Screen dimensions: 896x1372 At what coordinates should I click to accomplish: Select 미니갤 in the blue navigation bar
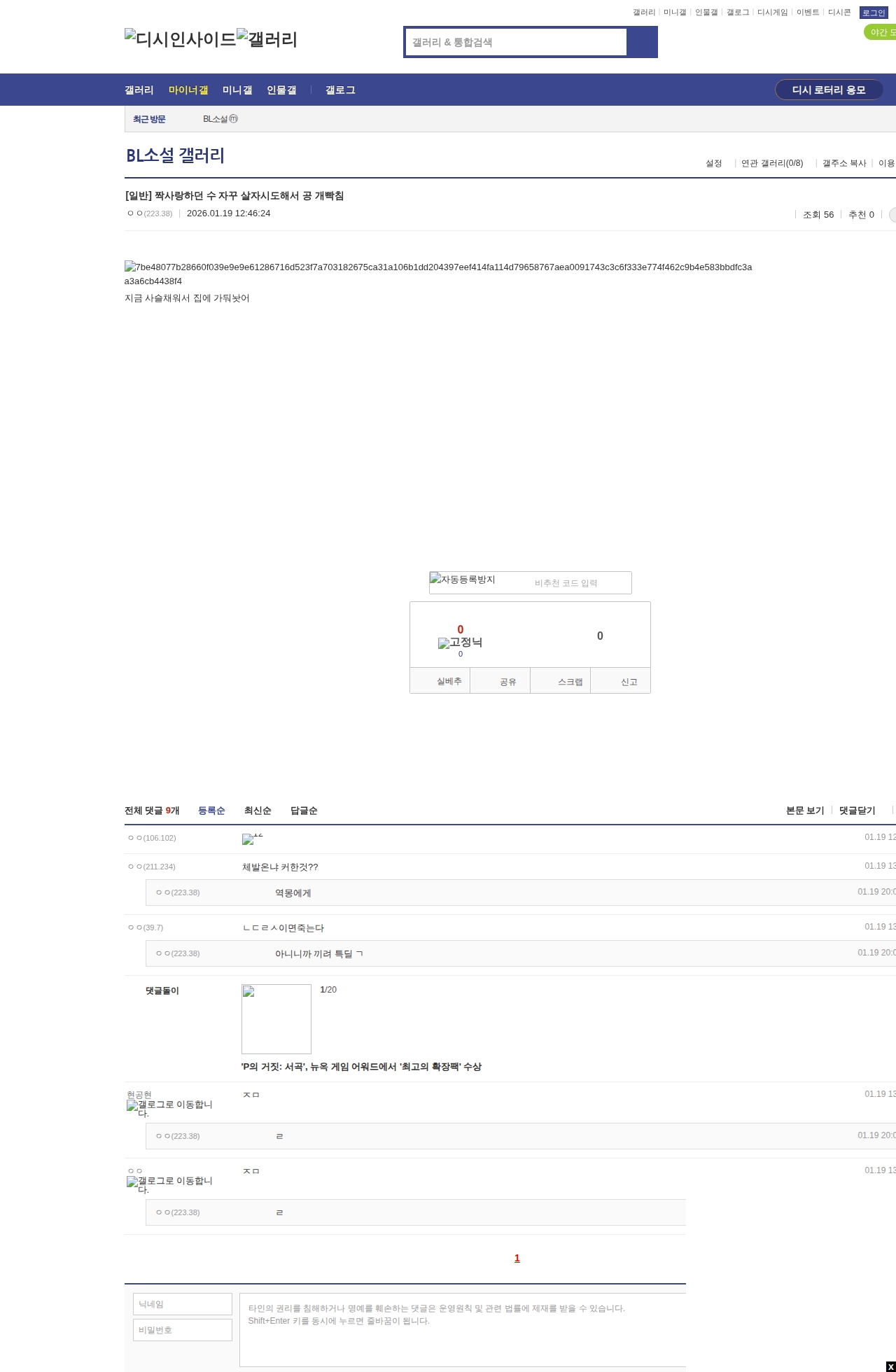tap(237, 90)
